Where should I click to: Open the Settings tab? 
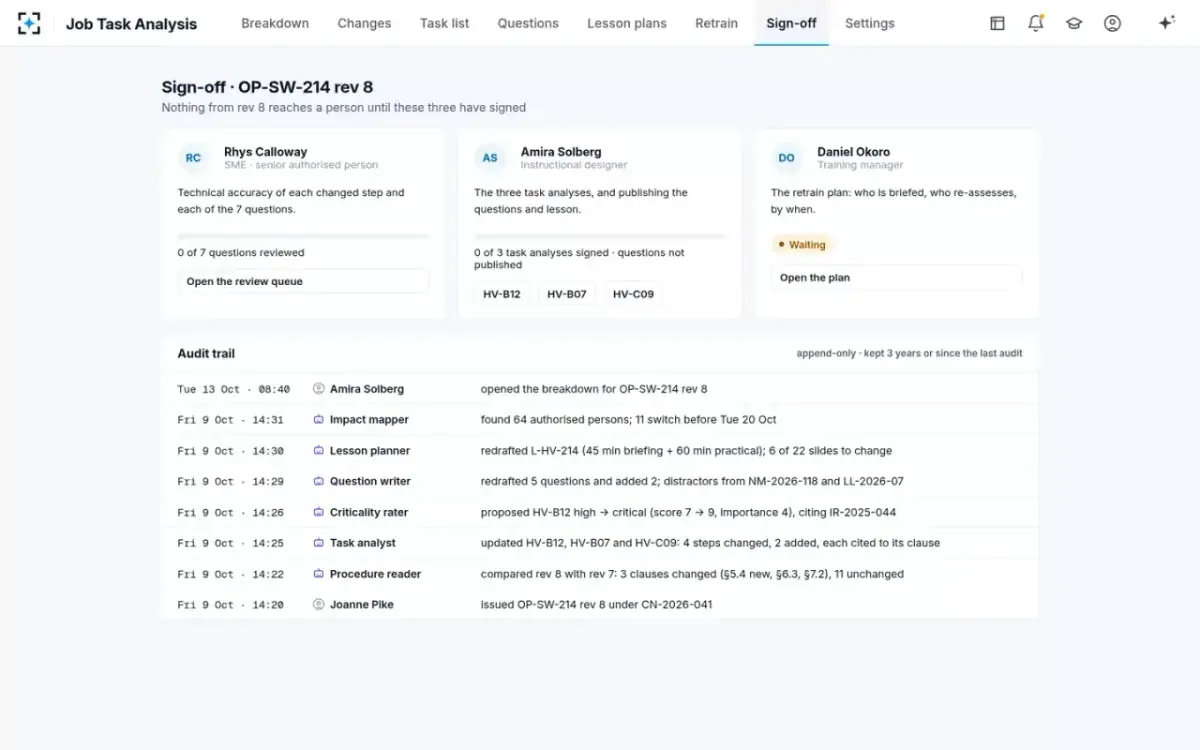point(870,23)
